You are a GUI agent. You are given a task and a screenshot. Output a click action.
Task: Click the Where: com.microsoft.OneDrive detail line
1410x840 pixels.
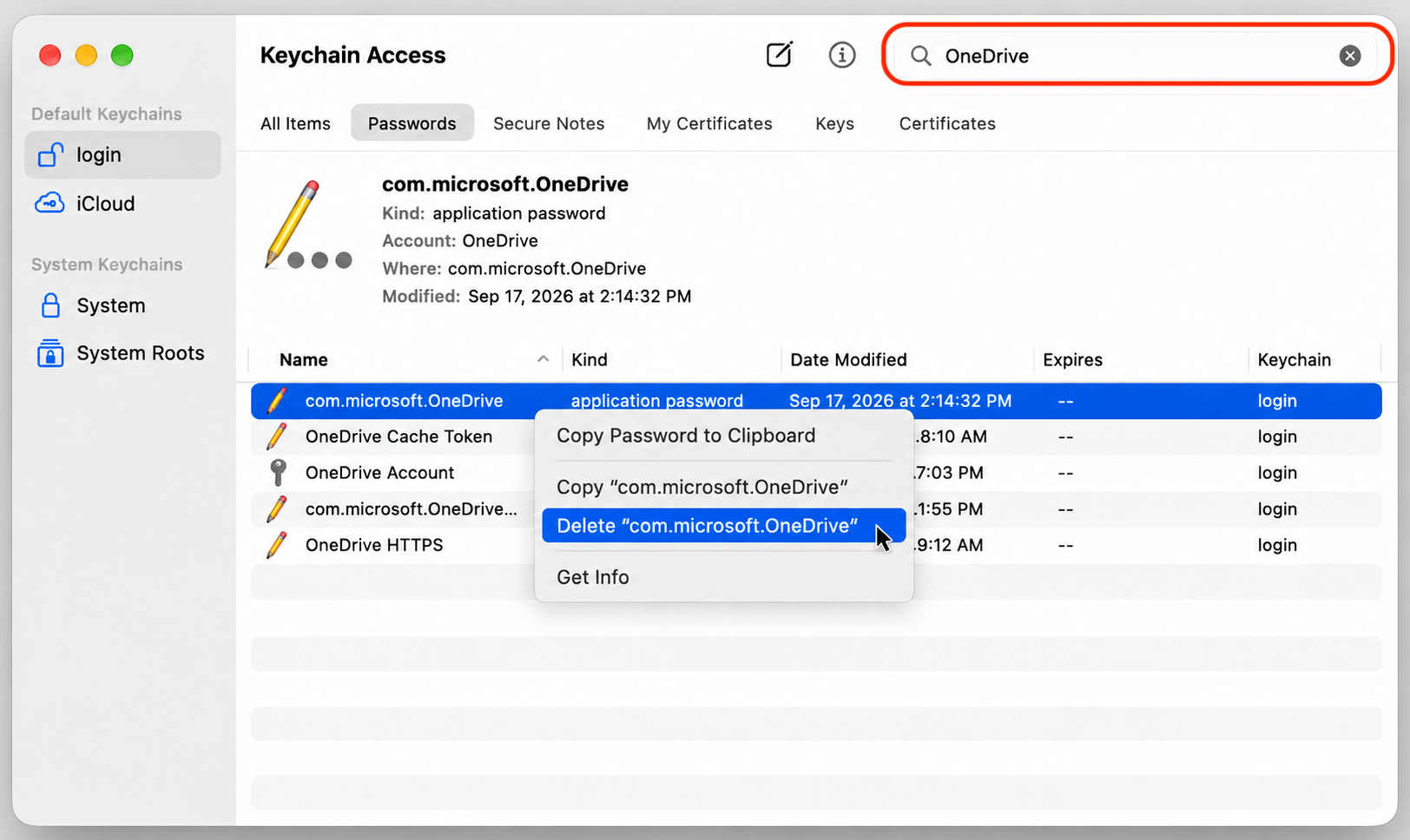pyautogui.click(x=514, y=269)
